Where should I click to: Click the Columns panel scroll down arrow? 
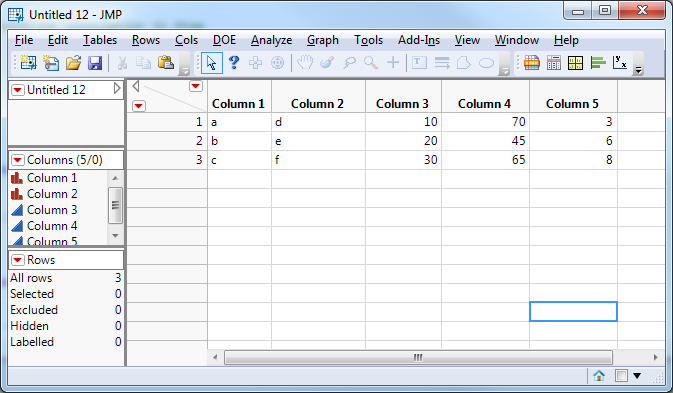(115, 236)
